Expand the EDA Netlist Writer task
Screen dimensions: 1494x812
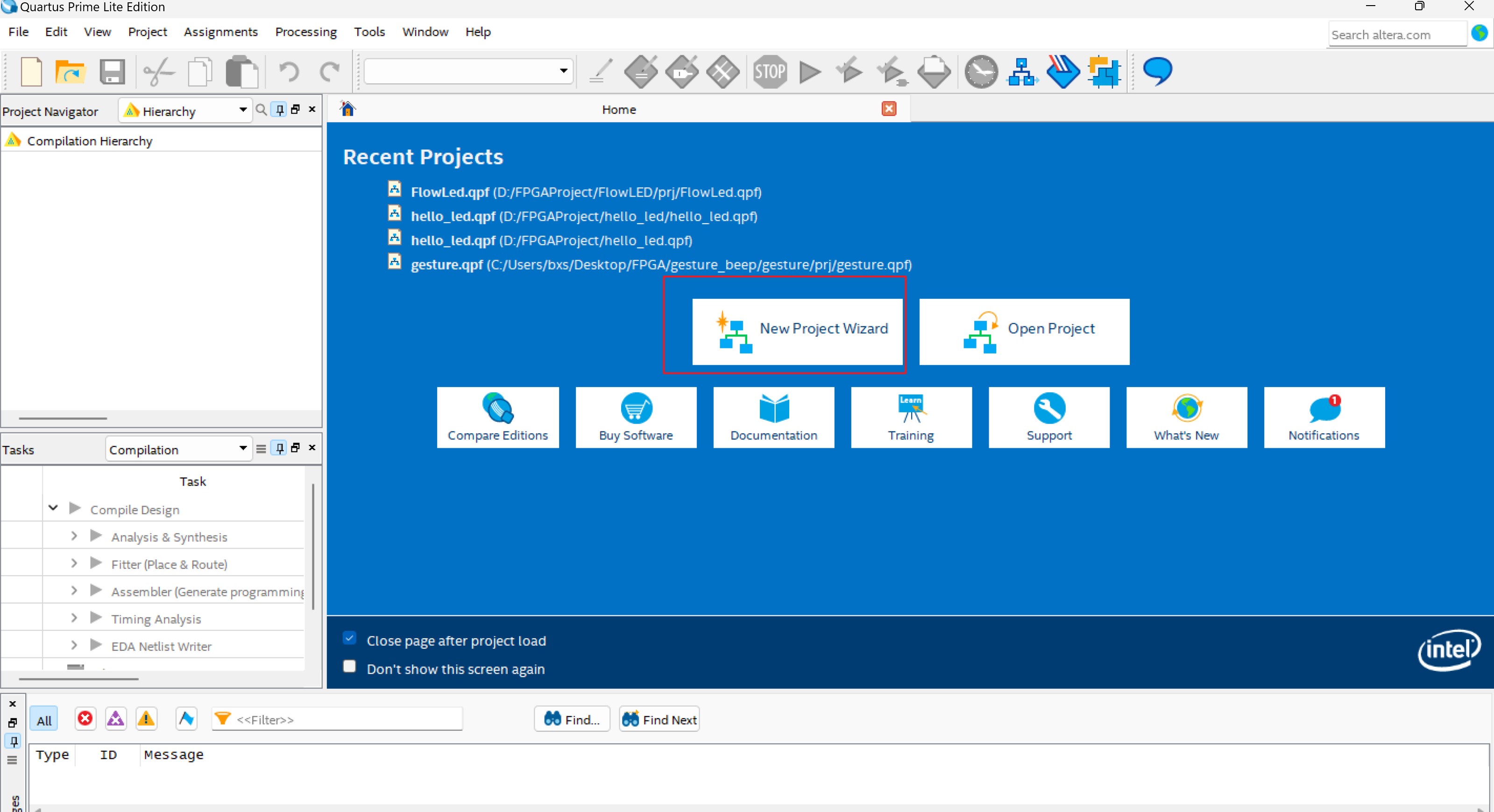[x=74, y=644]
